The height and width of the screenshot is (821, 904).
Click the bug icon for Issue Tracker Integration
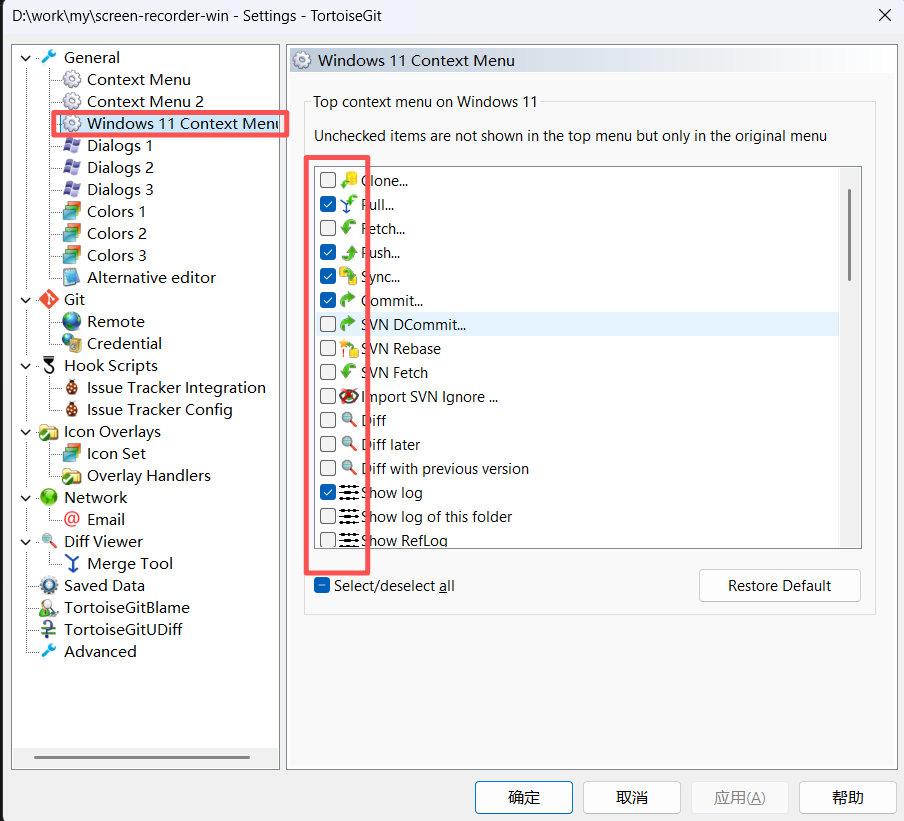pos(71,387)
